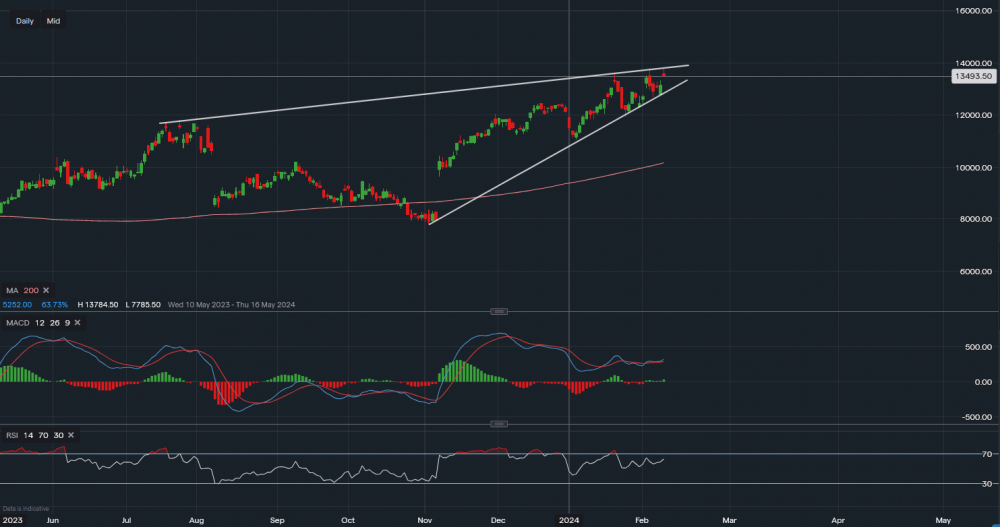Open the Mid price type selector
The image size is (1000, 527).
pyautogui.click(x=53, y=20)
